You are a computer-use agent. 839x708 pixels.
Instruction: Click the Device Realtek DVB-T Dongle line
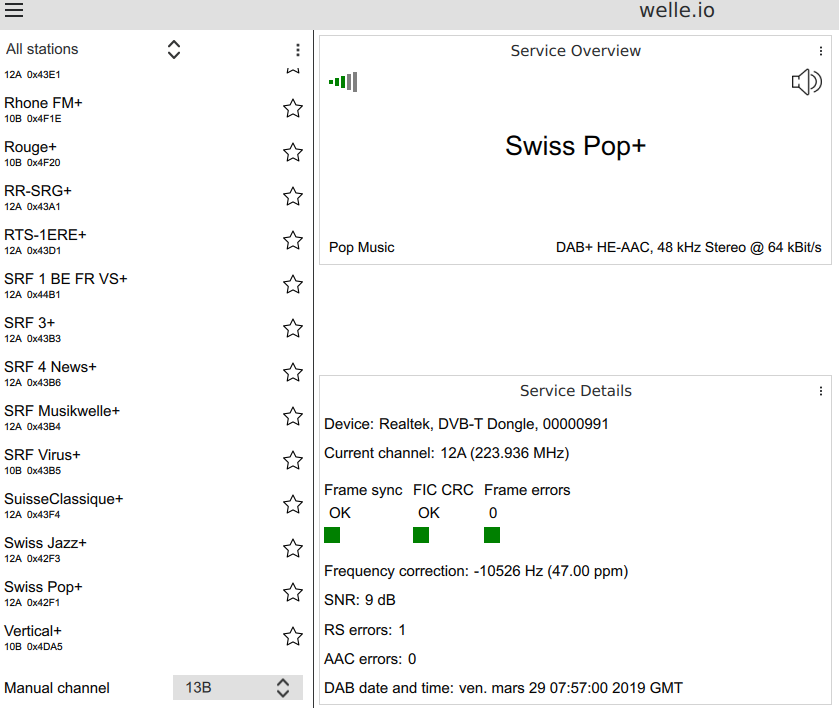466,424
